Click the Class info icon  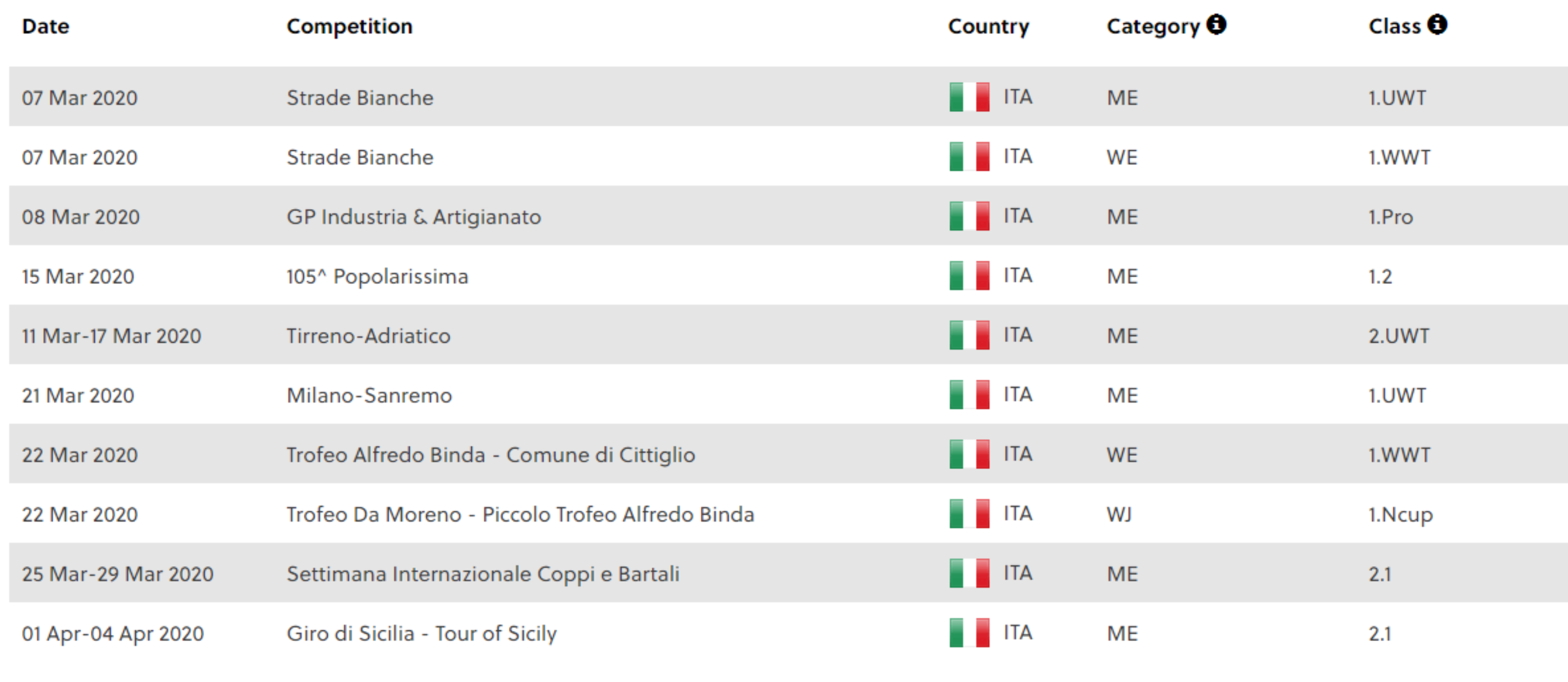[1437, 25]
